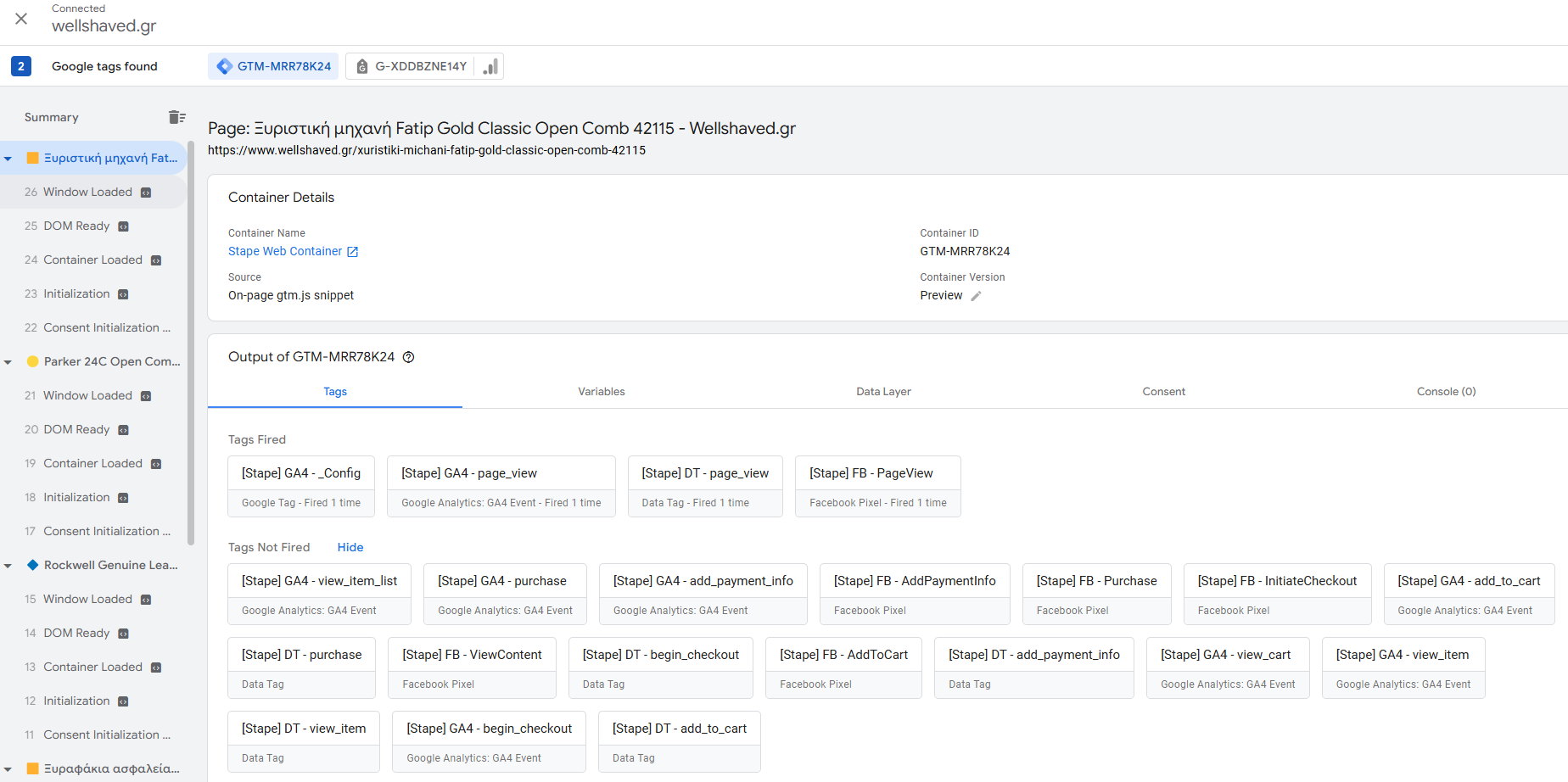This screenshot has width=1568, height=782.
Task: Open the [Stape] DT - add_payment_info tag
Action: tap(1034, 668)
